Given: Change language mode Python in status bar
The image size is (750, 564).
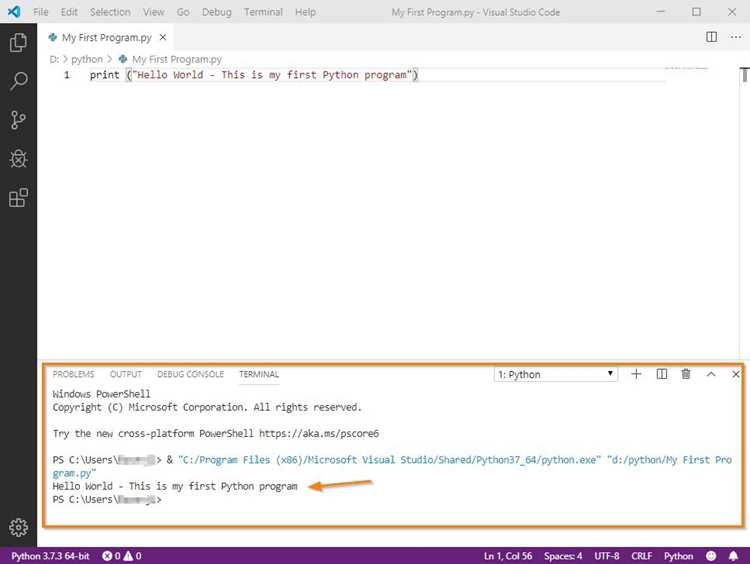Looking at the screenshot, I should 678,556.
